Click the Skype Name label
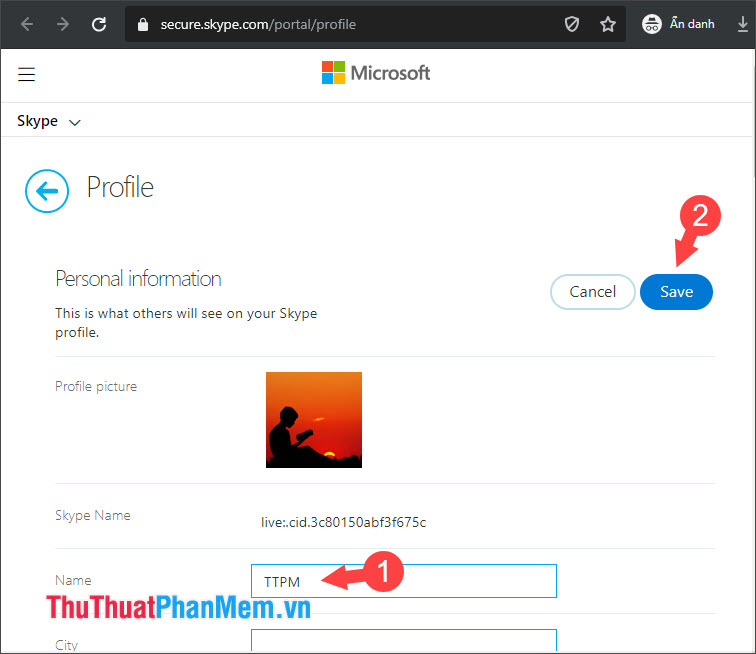This screenshot has width=756, height=654. tap(93, 516)
